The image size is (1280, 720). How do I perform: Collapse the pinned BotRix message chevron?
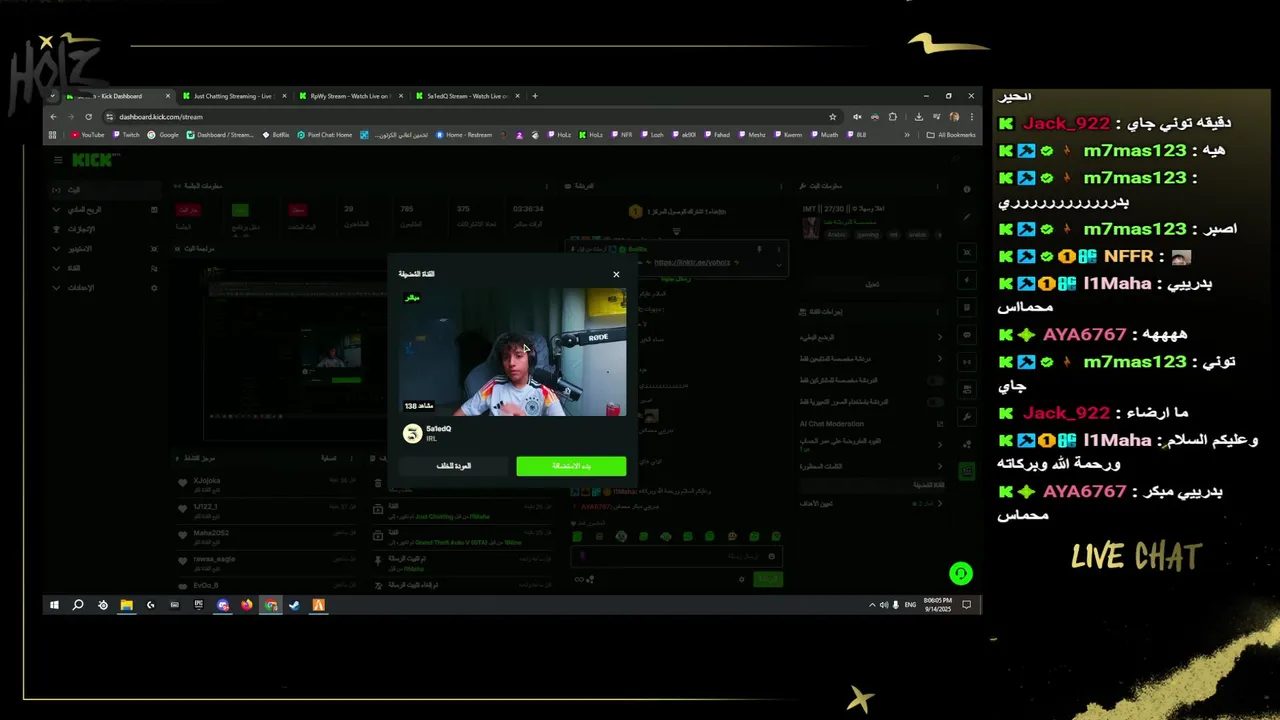[779, 264]
